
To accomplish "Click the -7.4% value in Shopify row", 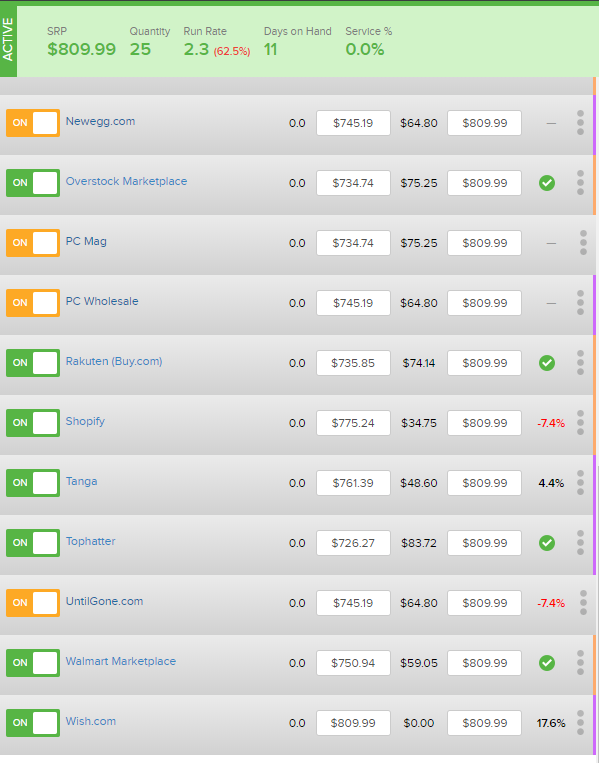I will (551, 423).
